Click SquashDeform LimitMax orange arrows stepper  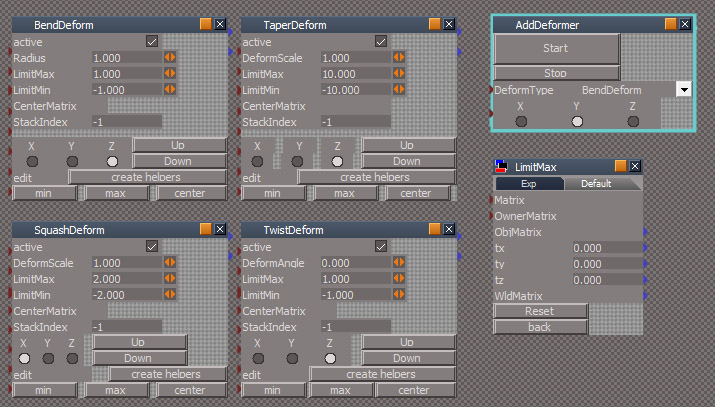(170, 278)
